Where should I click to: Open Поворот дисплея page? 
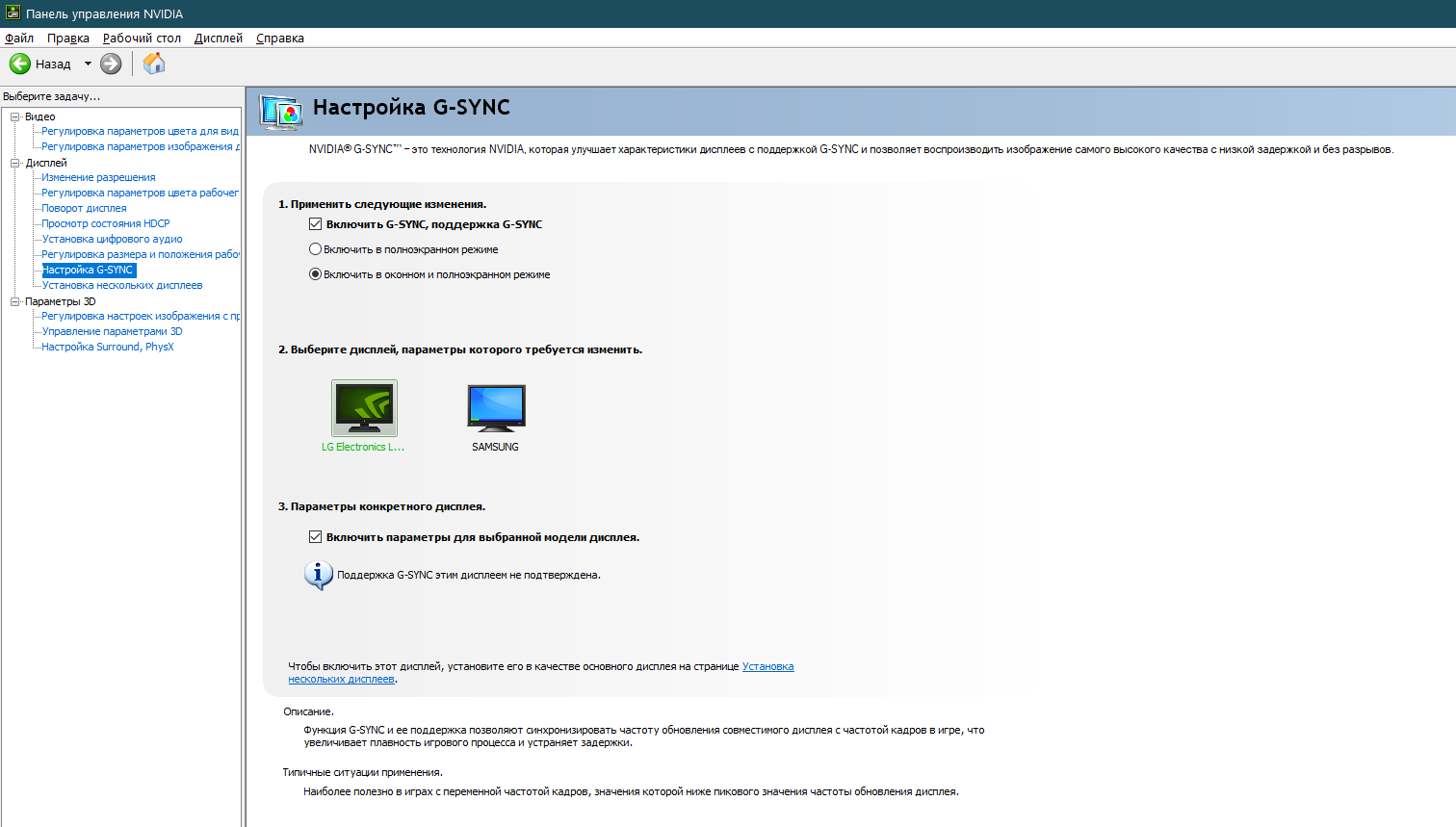pos(84,208)
